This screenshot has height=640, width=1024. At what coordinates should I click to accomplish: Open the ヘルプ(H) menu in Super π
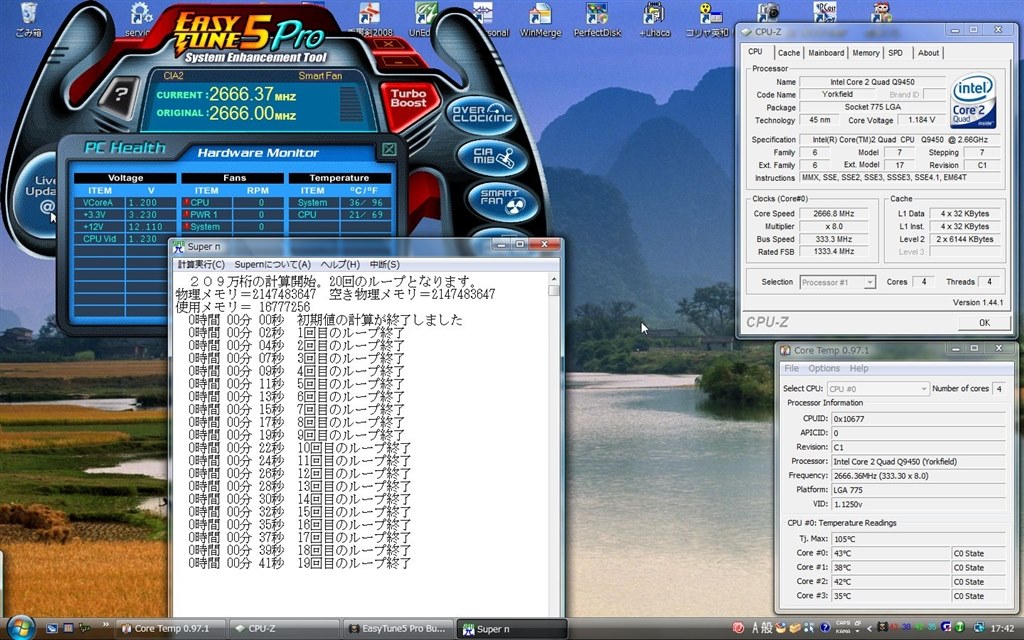pos(340,264)
